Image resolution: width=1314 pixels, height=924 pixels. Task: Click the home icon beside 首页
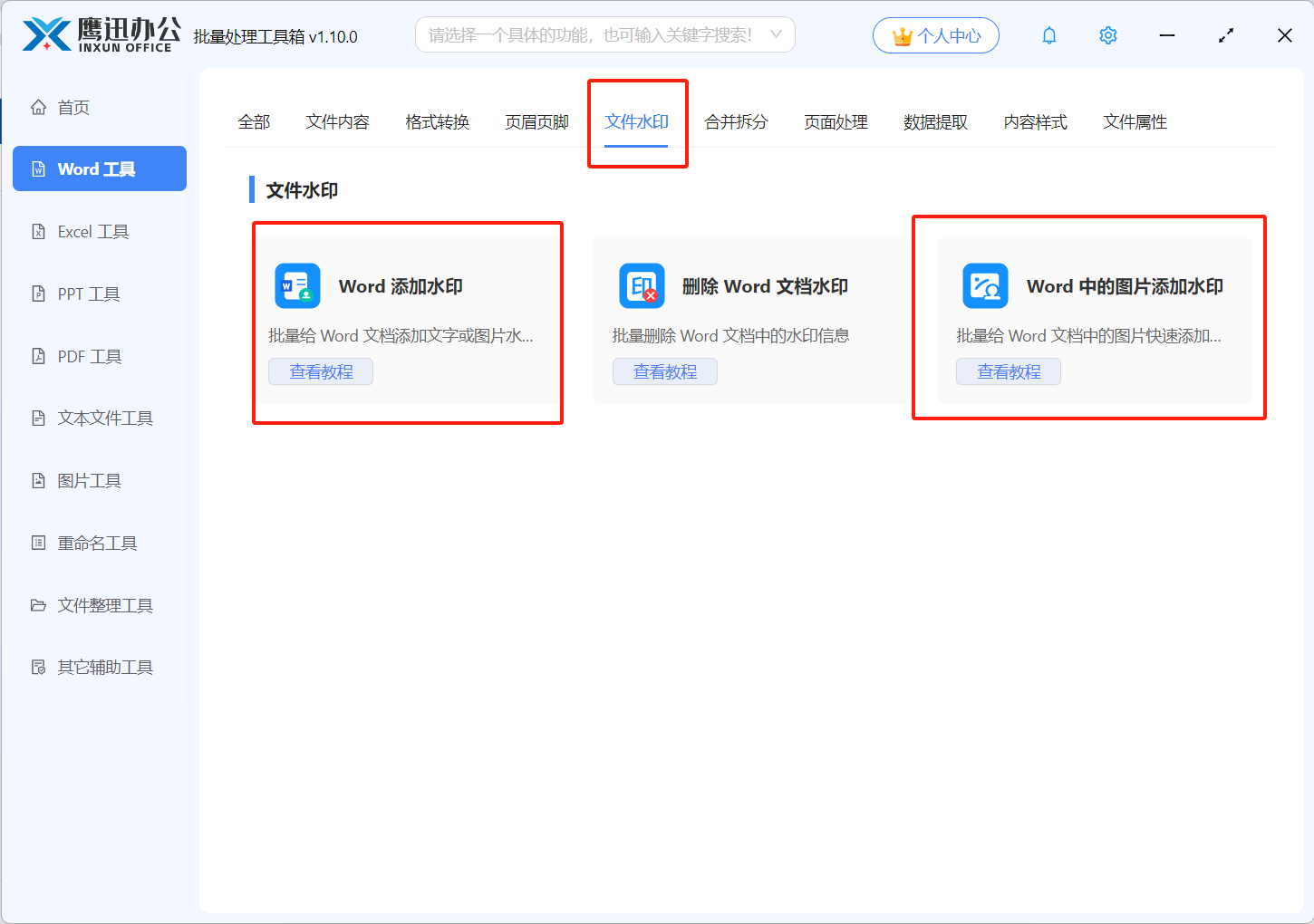38,107
